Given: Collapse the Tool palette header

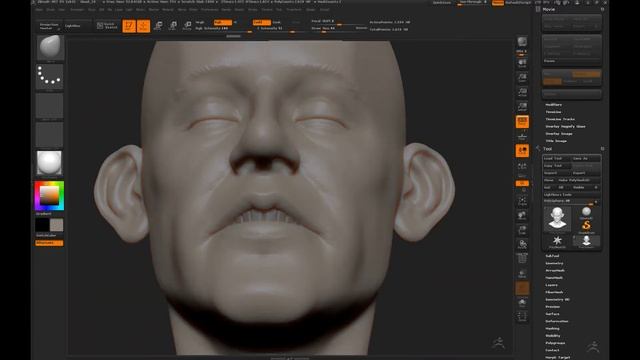Looking at the screenshot, I should (547, 149).
